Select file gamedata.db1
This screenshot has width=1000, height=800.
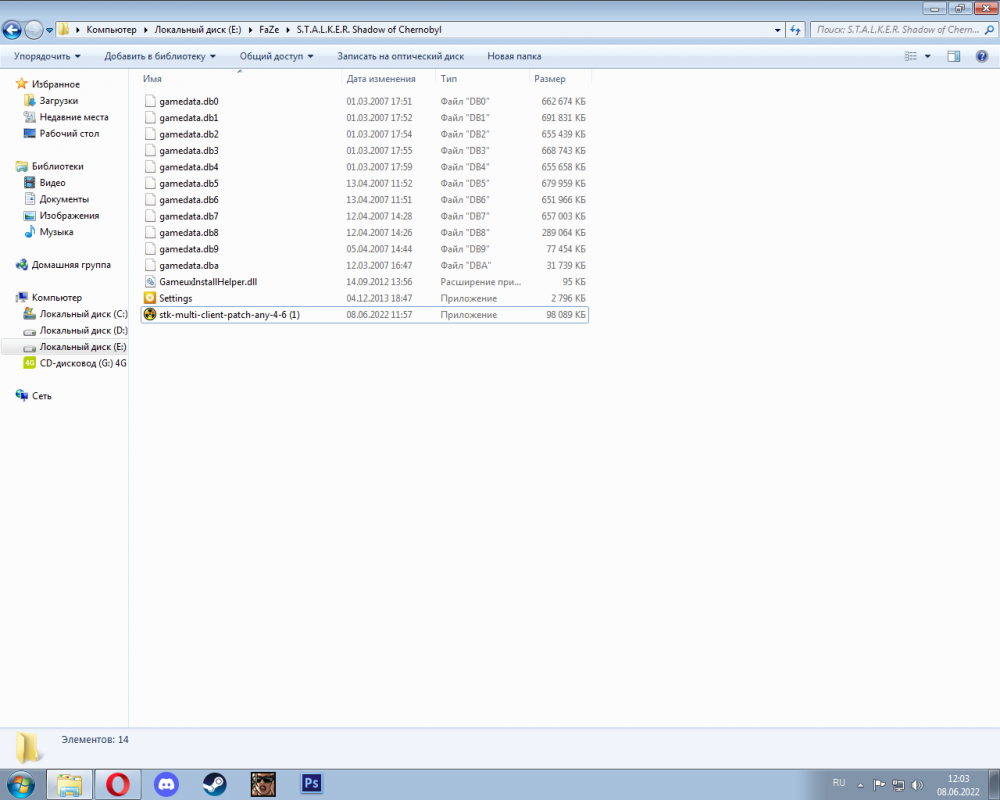[x=188, y=117]
